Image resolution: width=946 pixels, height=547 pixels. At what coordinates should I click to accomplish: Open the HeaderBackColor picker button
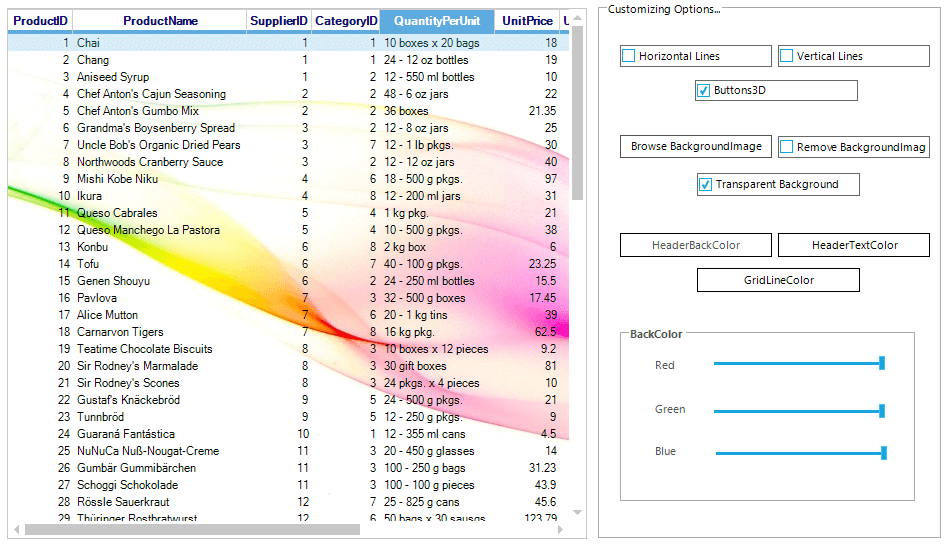pos(696,245)
